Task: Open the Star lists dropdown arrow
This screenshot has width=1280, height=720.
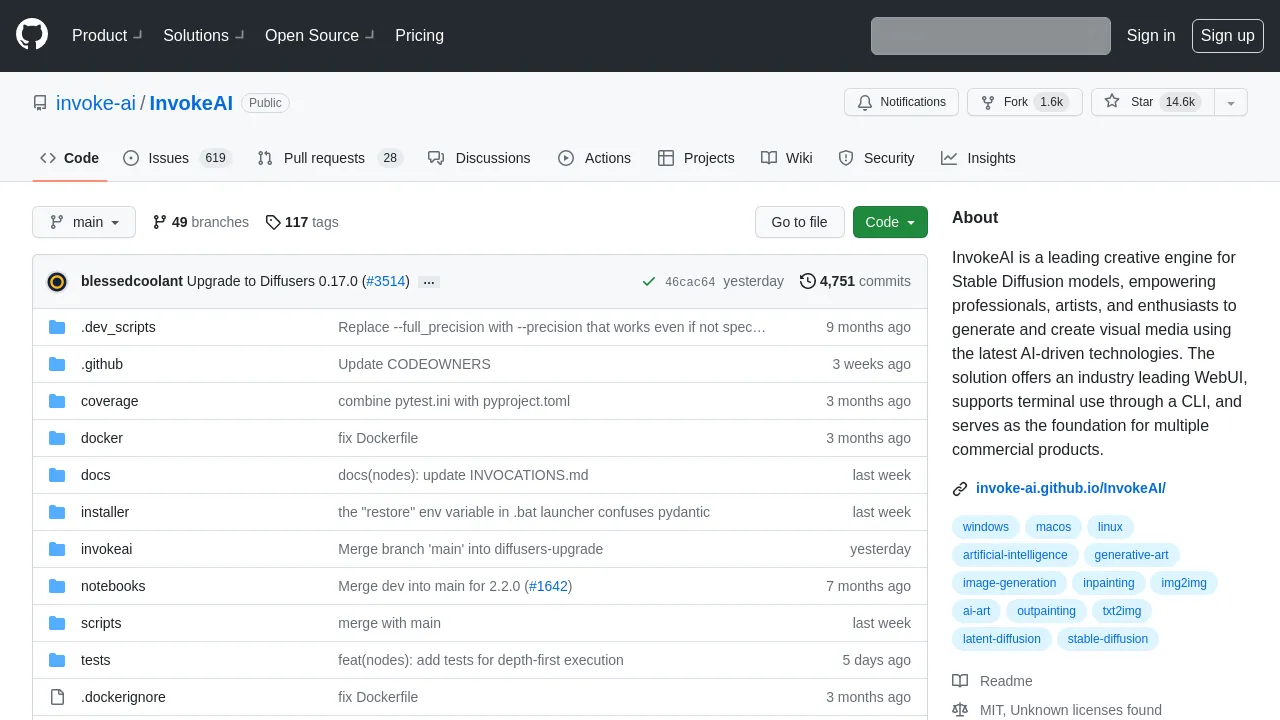Action: [x=1231, y=102]
